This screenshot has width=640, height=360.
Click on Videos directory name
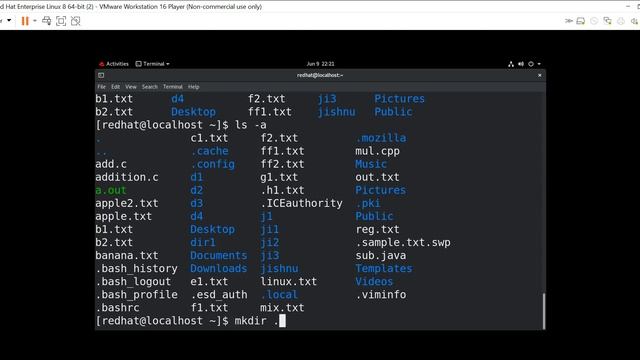pos(374,282)
